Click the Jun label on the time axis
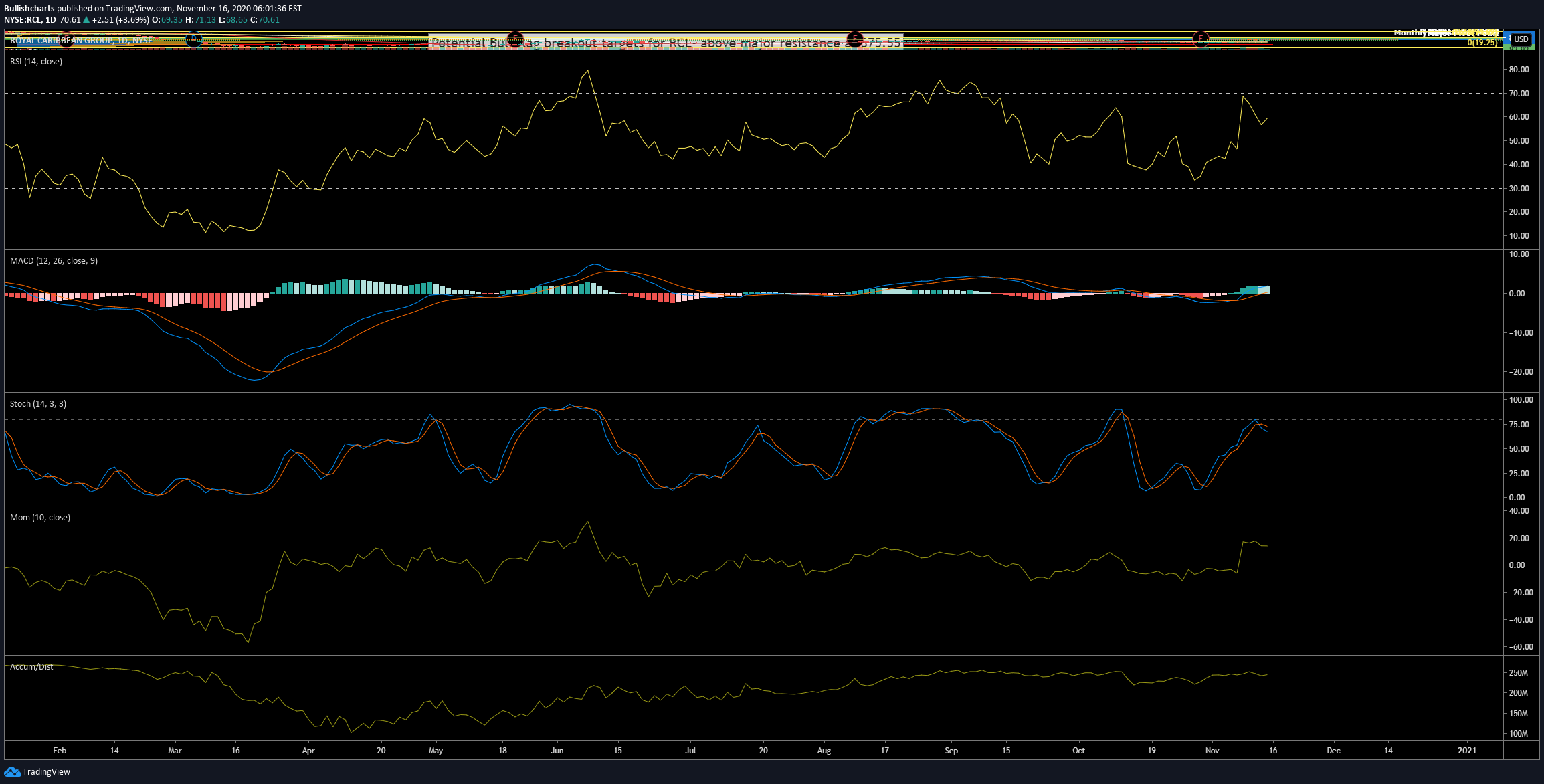 (x=557, y=751)
